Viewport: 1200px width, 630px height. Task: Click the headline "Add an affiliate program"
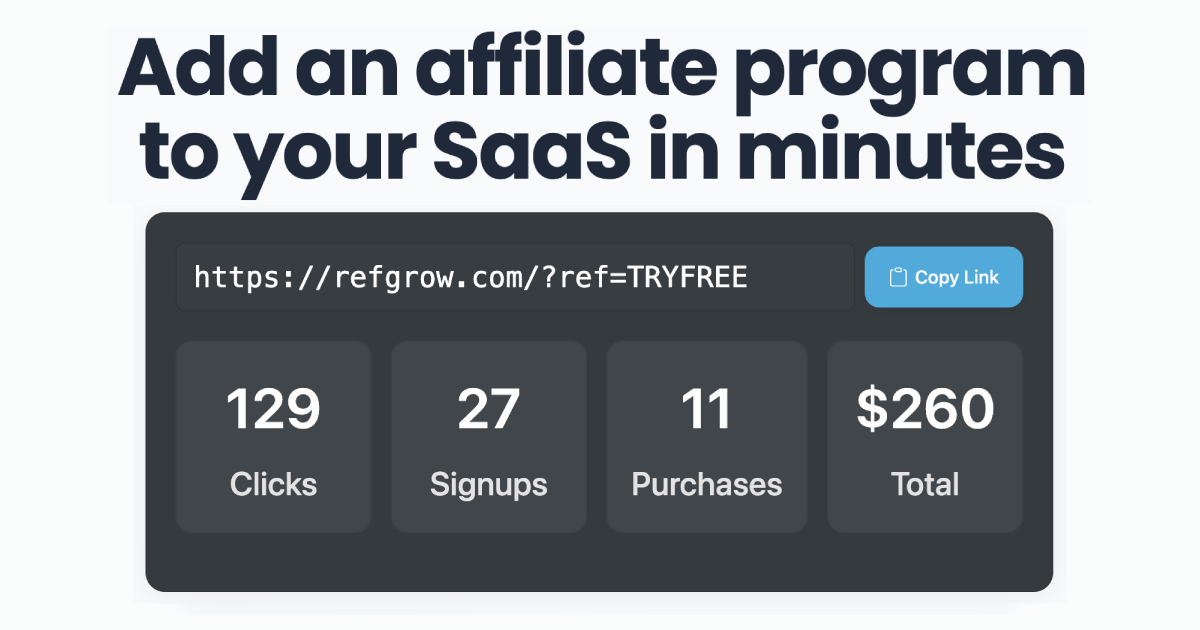601,71
